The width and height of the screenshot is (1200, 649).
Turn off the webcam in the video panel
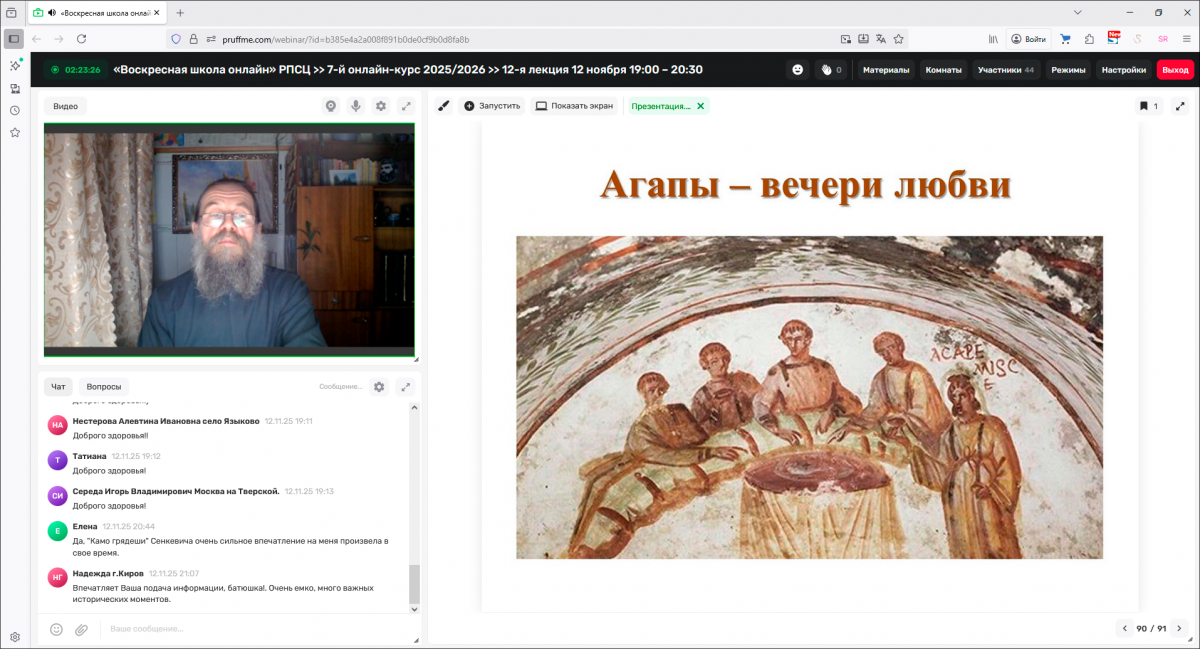pyautogui.click(x=330, y=105)
